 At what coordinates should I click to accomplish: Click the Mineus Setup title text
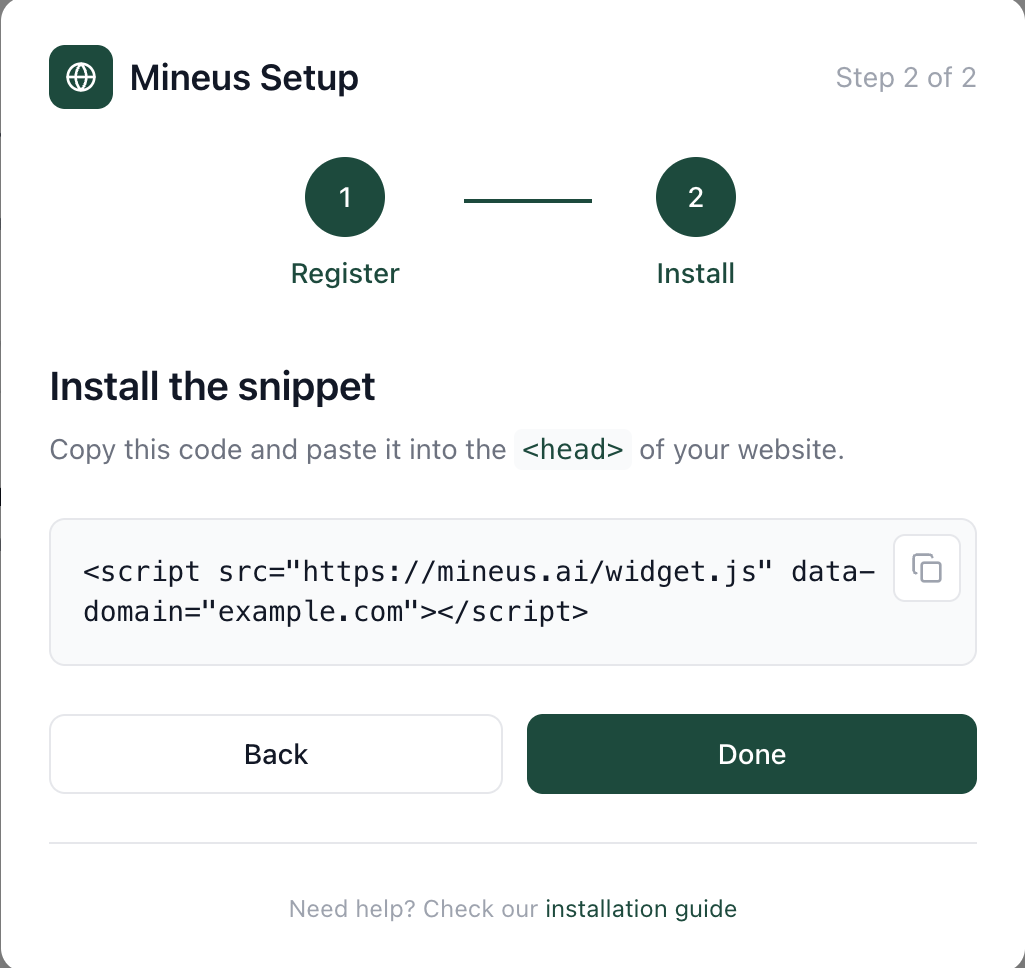[244, 77]
